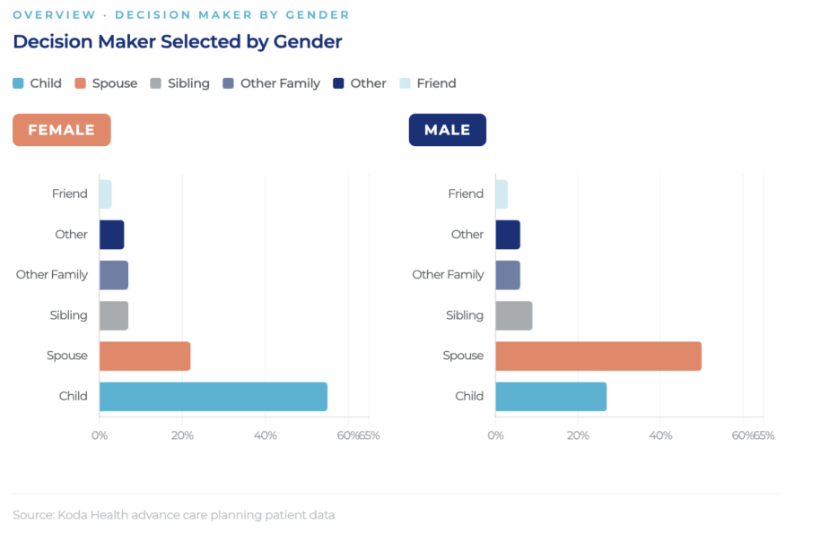Toggle the Friend legend entry
The image size is (814, 541).
pos(428,83)
